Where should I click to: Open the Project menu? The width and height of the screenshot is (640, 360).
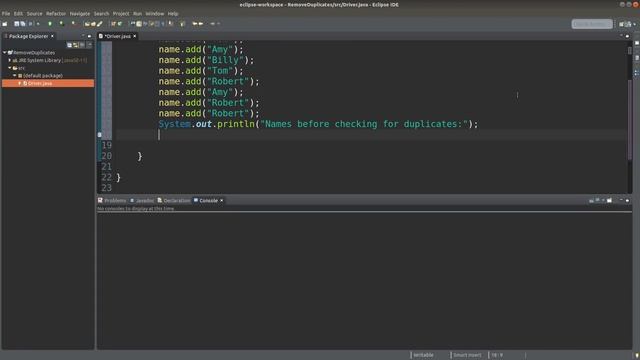click(x=121, y=13)
